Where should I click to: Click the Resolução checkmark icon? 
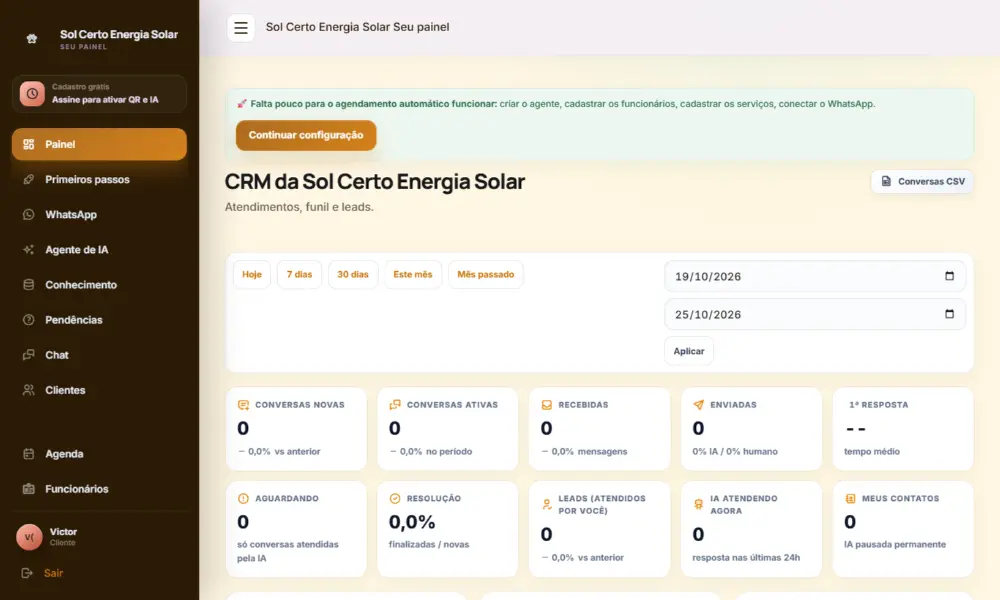(x=395, y=499)
